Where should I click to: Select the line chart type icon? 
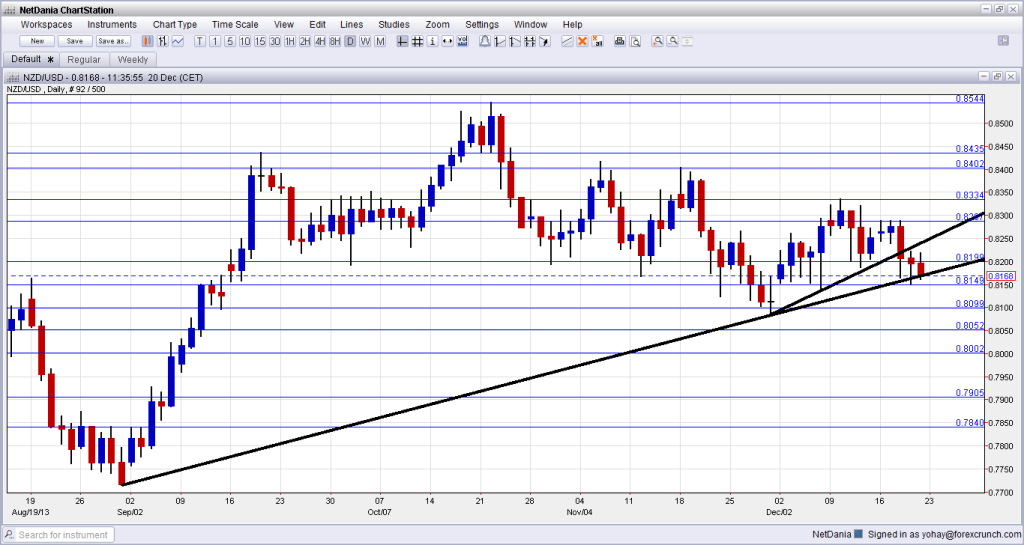[178, 41]
